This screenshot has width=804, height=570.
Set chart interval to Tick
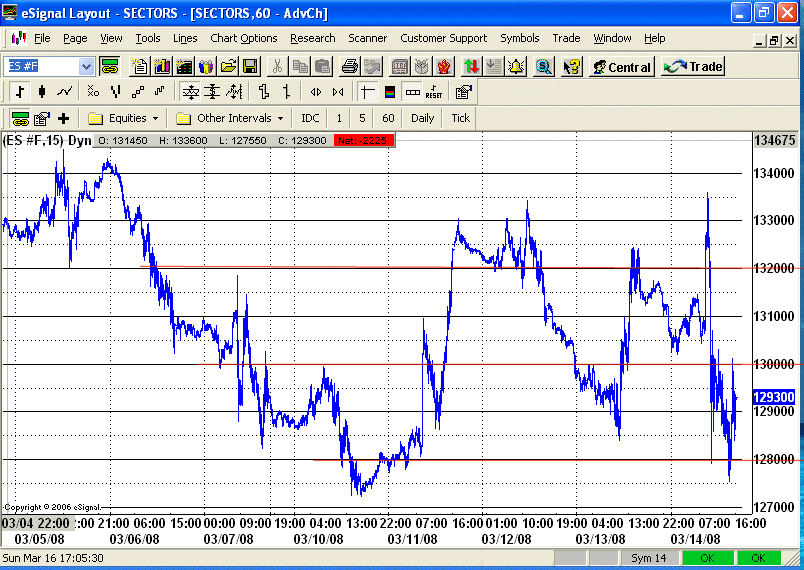[x=460, y=118]
